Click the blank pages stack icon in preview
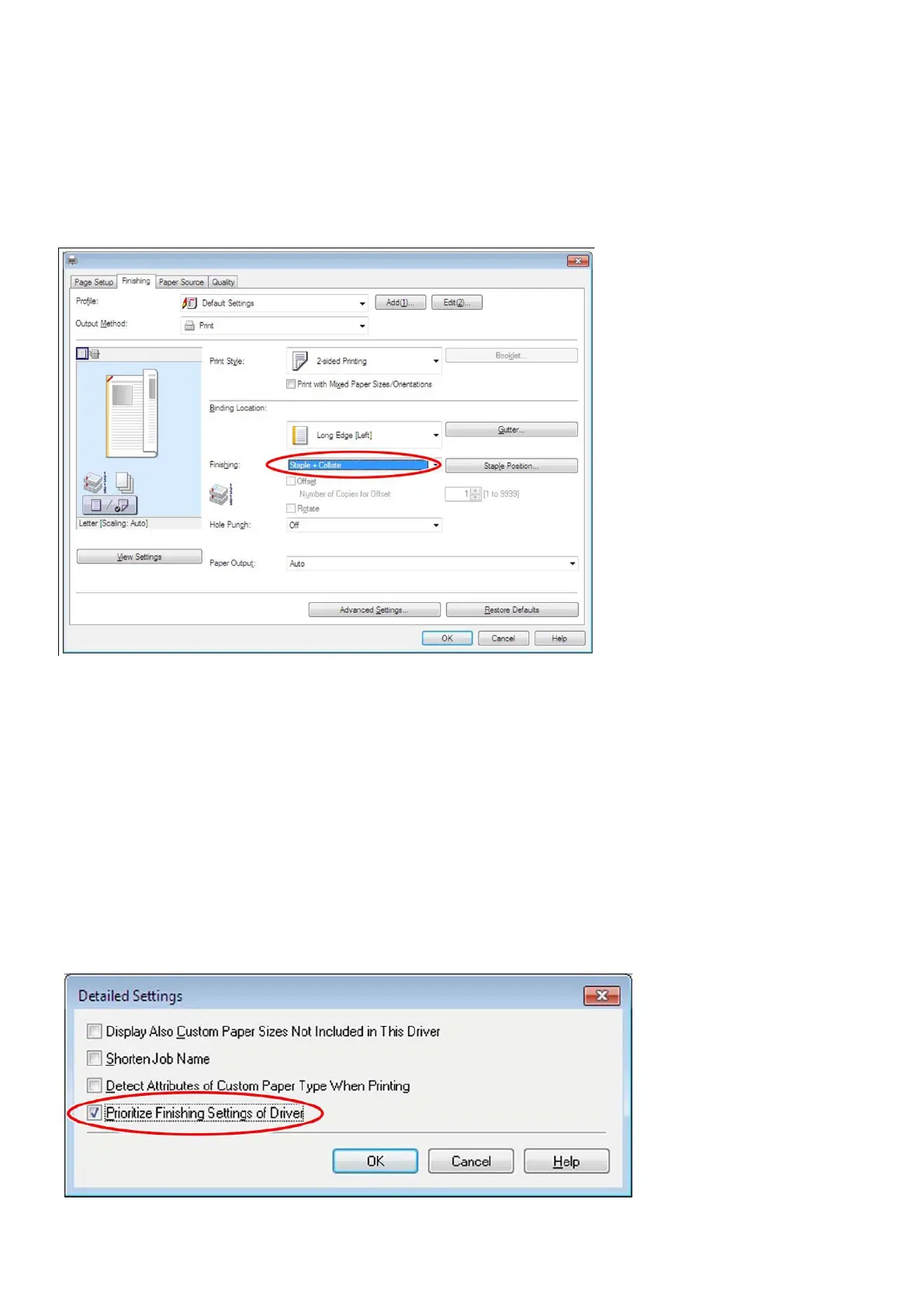 (125, 483)
